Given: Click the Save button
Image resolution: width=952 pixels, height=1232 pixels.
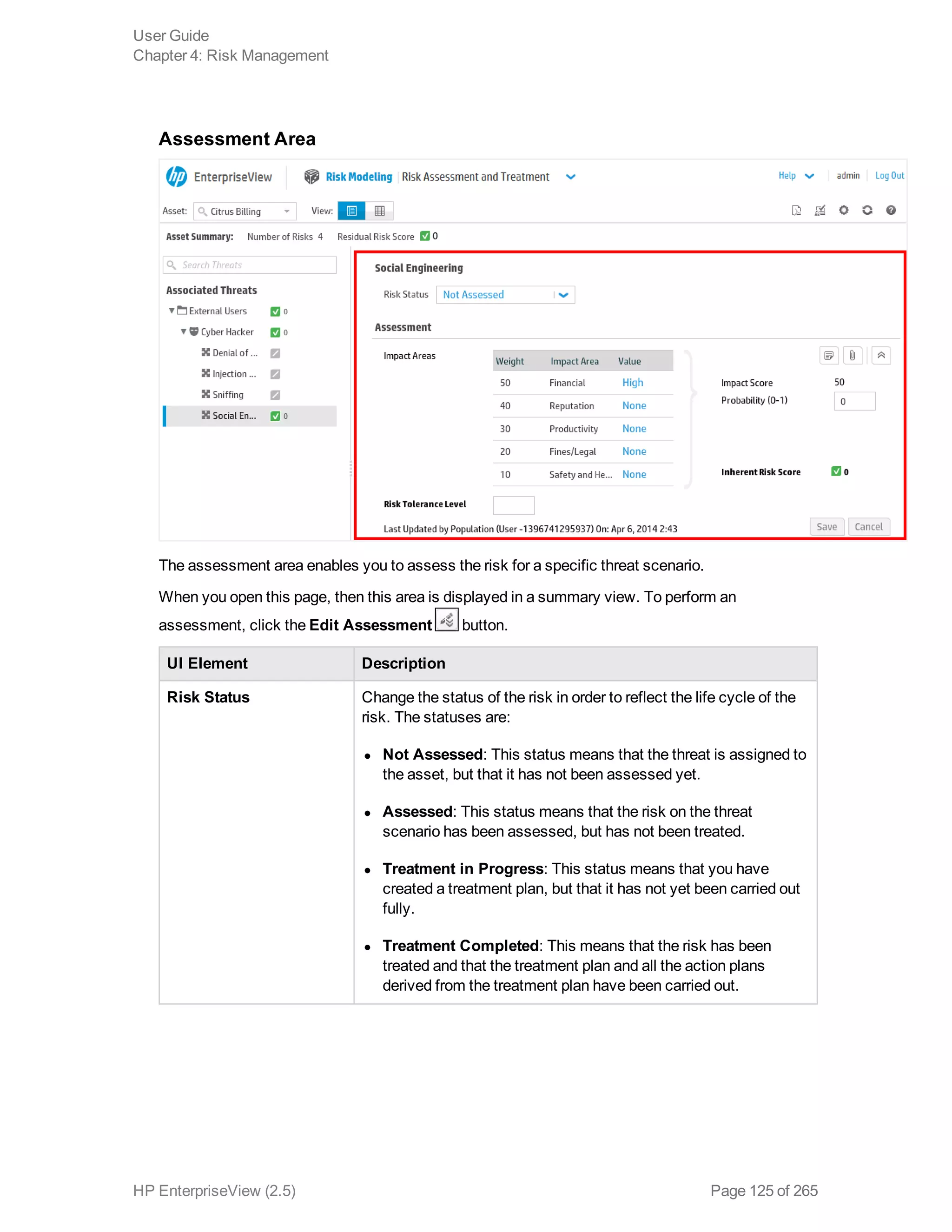Looking at the screenshot, I should pos(827,526).
